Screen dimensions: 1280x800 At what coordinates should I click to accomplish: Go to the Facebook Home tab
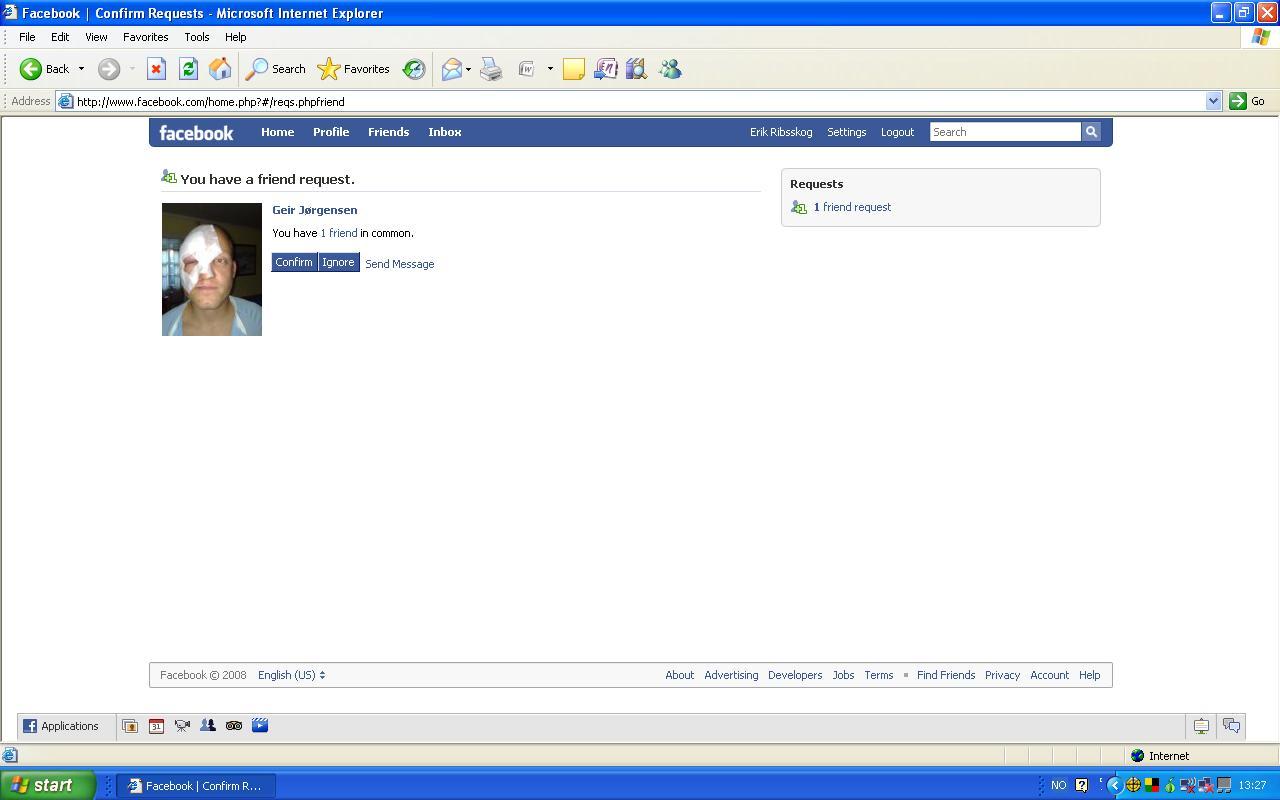point(277,132)
